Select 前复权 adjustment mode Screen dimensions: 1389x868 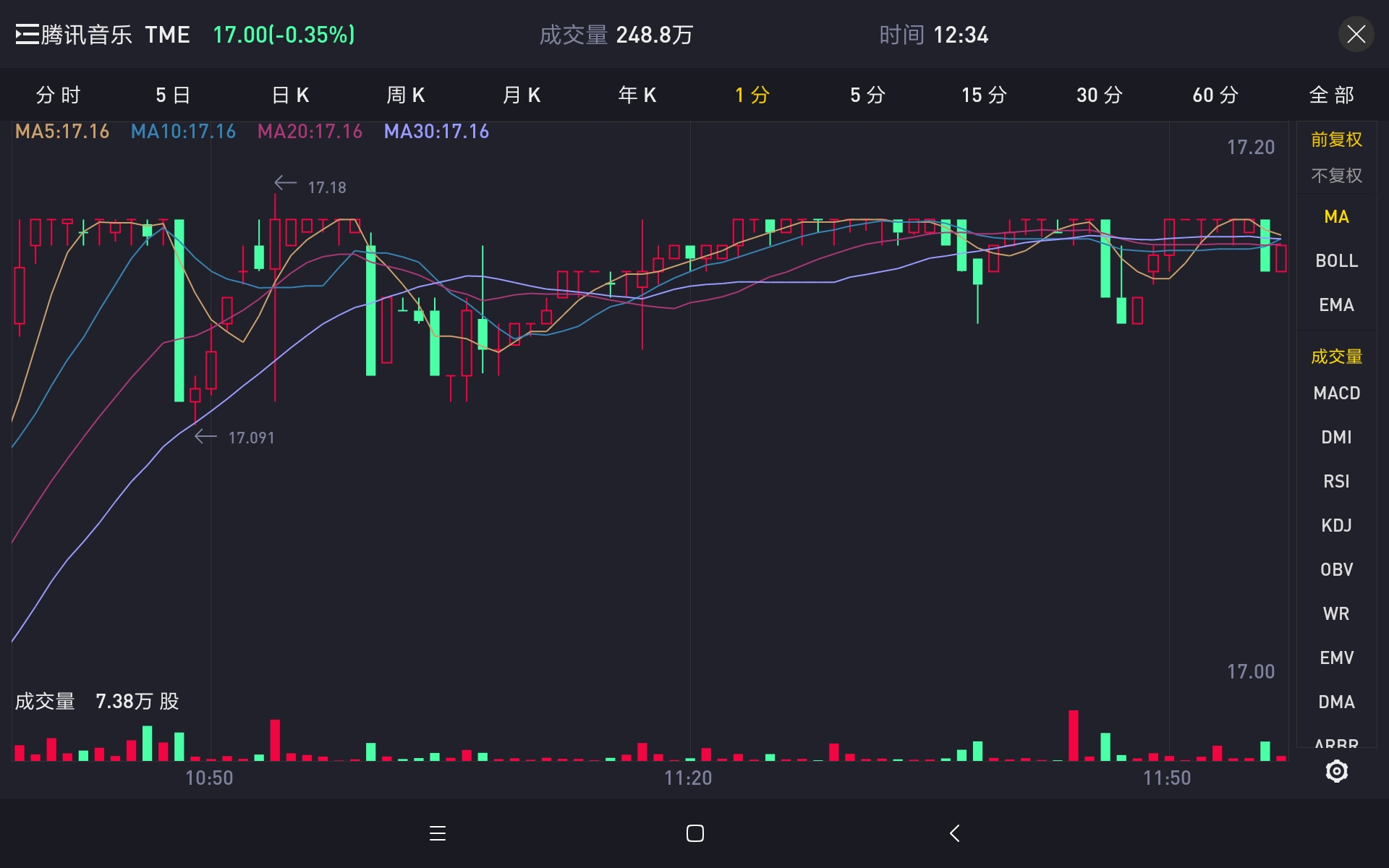[1336, 139]
